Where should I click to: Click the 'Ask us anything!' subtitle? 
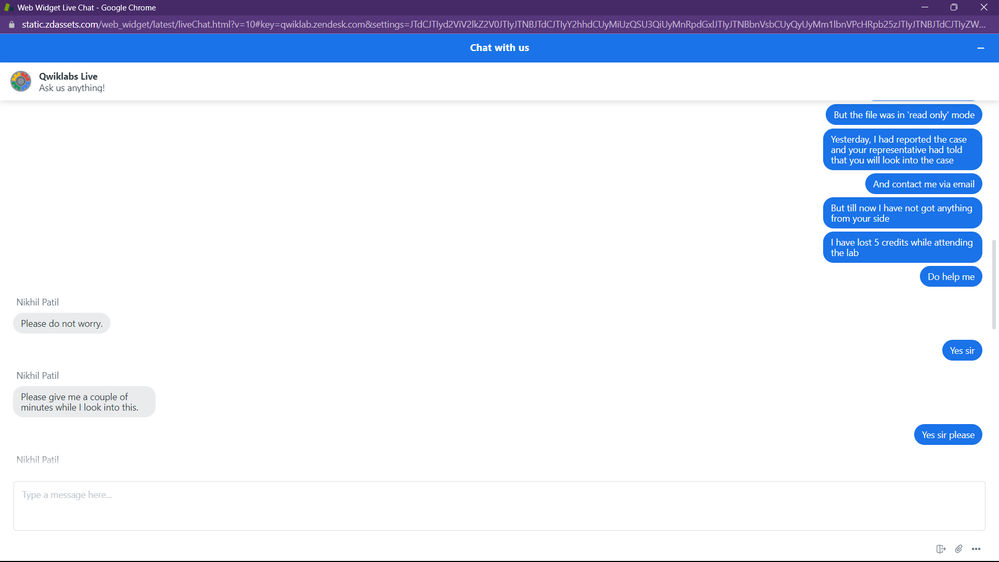(x=72, y=88)
